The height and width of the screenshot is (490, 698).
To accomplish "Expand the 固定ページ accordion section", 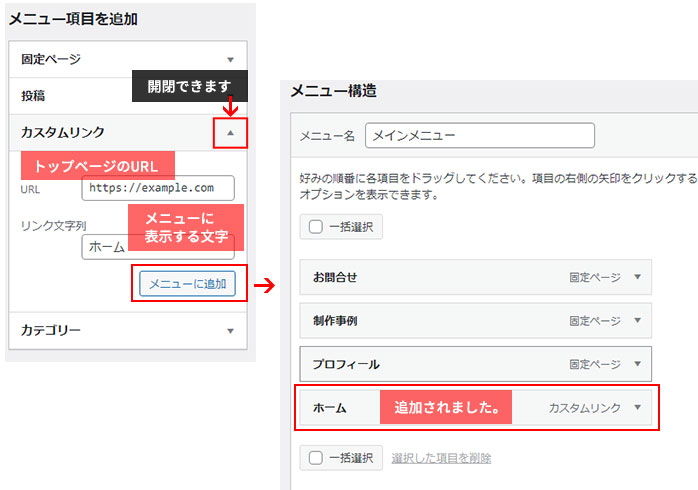I will pos(128,59).
